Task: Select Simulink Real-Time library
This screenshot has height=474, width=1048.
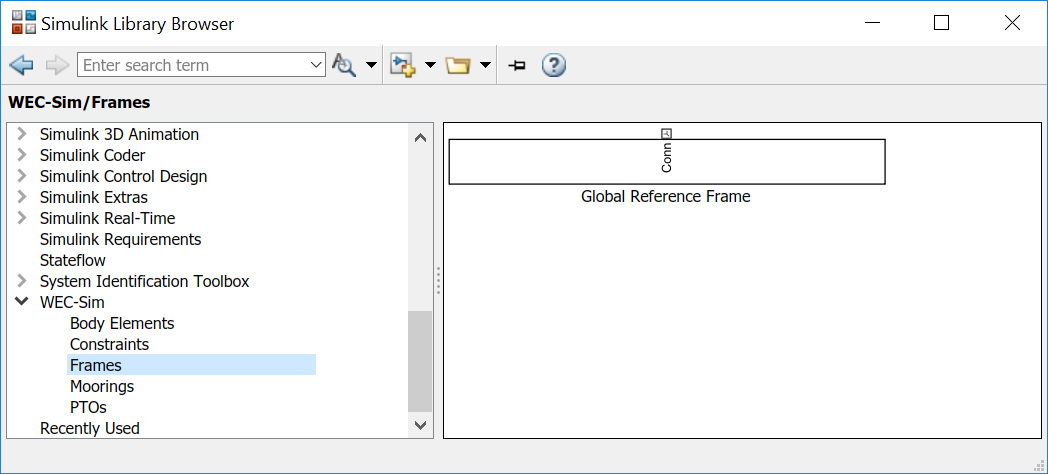Action: [x=107, y=218]
